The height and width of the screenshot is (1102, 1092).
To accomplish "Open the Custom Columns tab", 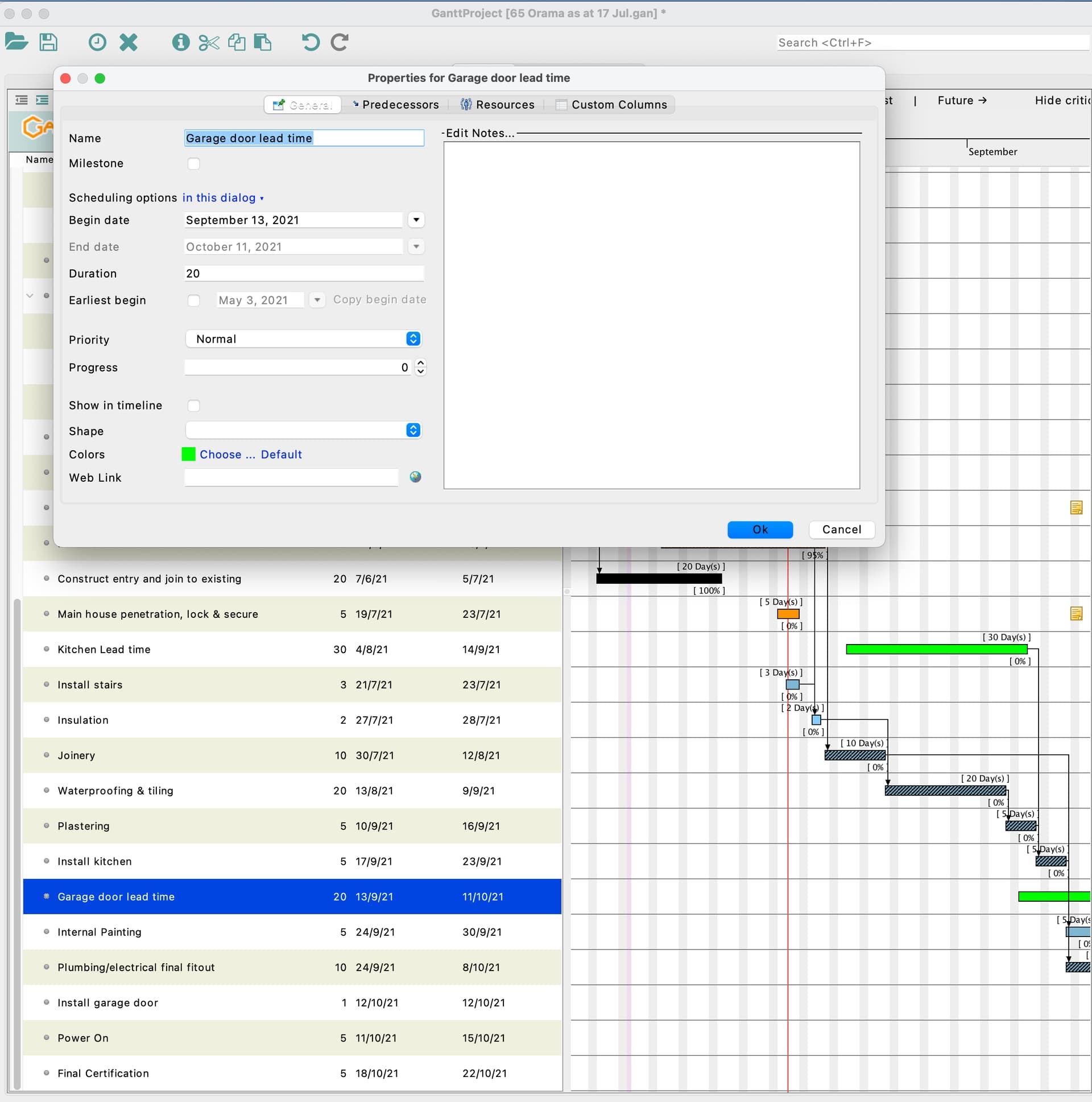I will pos(612,104).
